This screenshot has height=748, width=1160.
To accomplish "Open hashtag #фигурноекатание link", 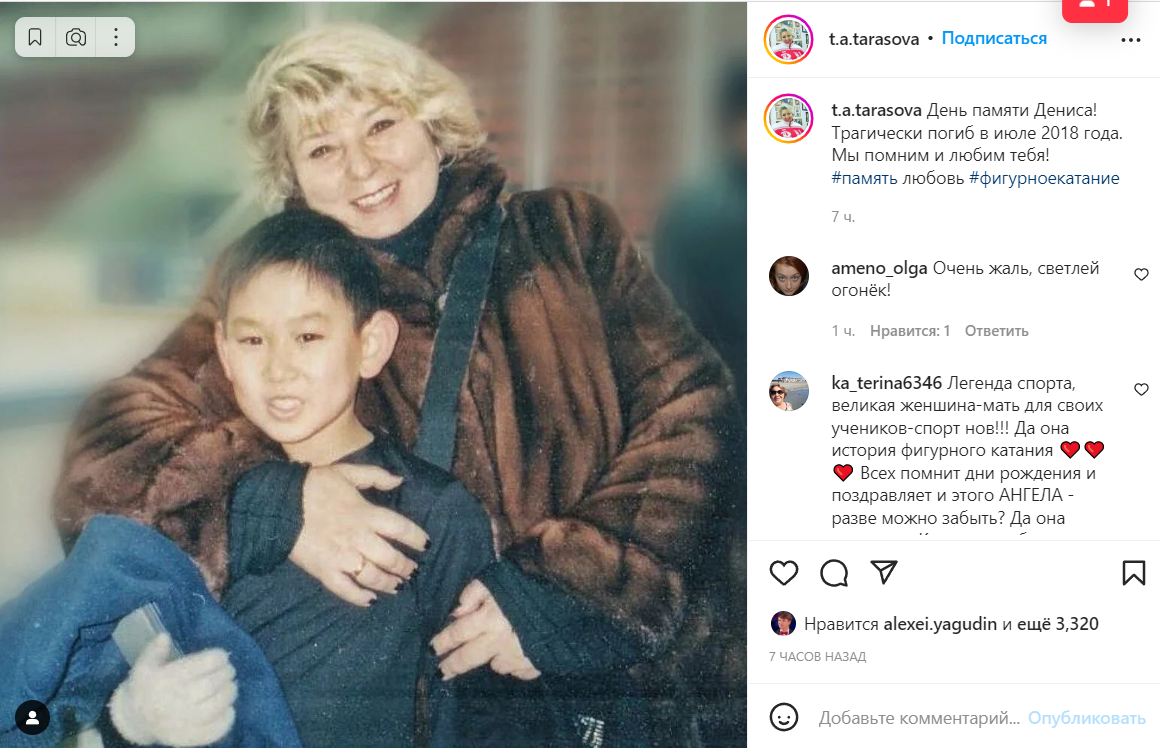I will [1044, 178].
